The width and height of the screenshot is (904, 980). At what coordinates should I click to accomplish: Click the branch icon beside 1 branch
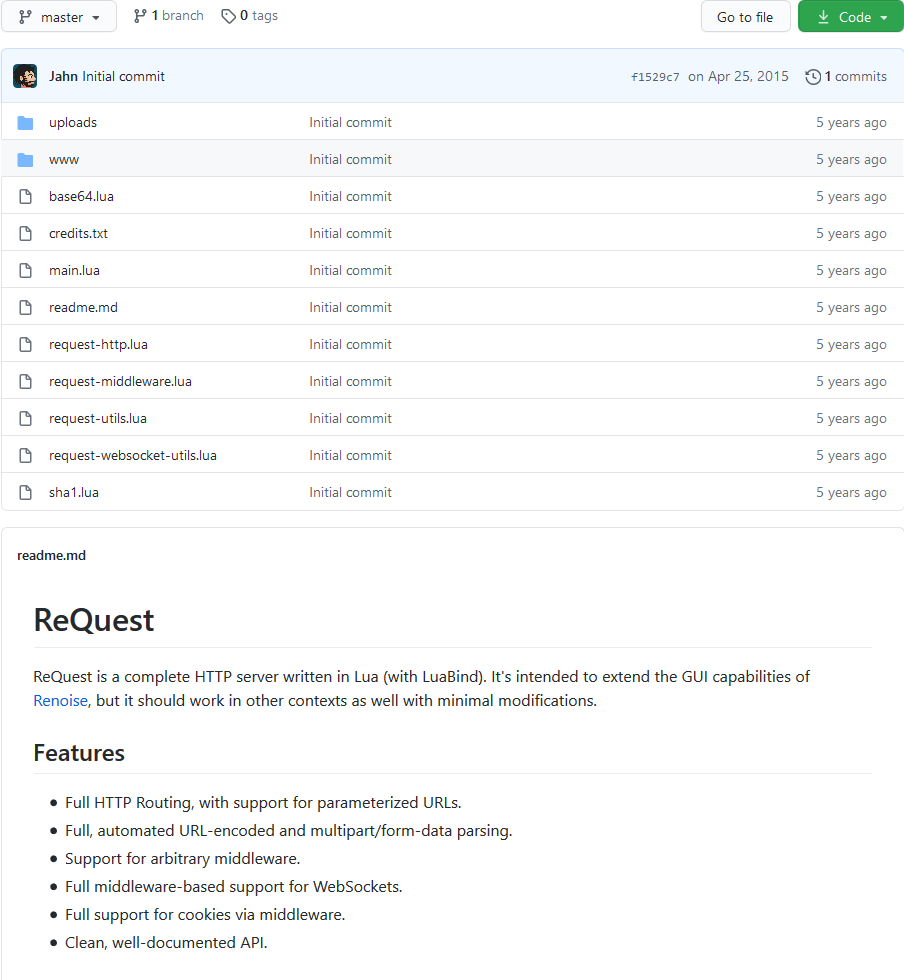[140, 16]
